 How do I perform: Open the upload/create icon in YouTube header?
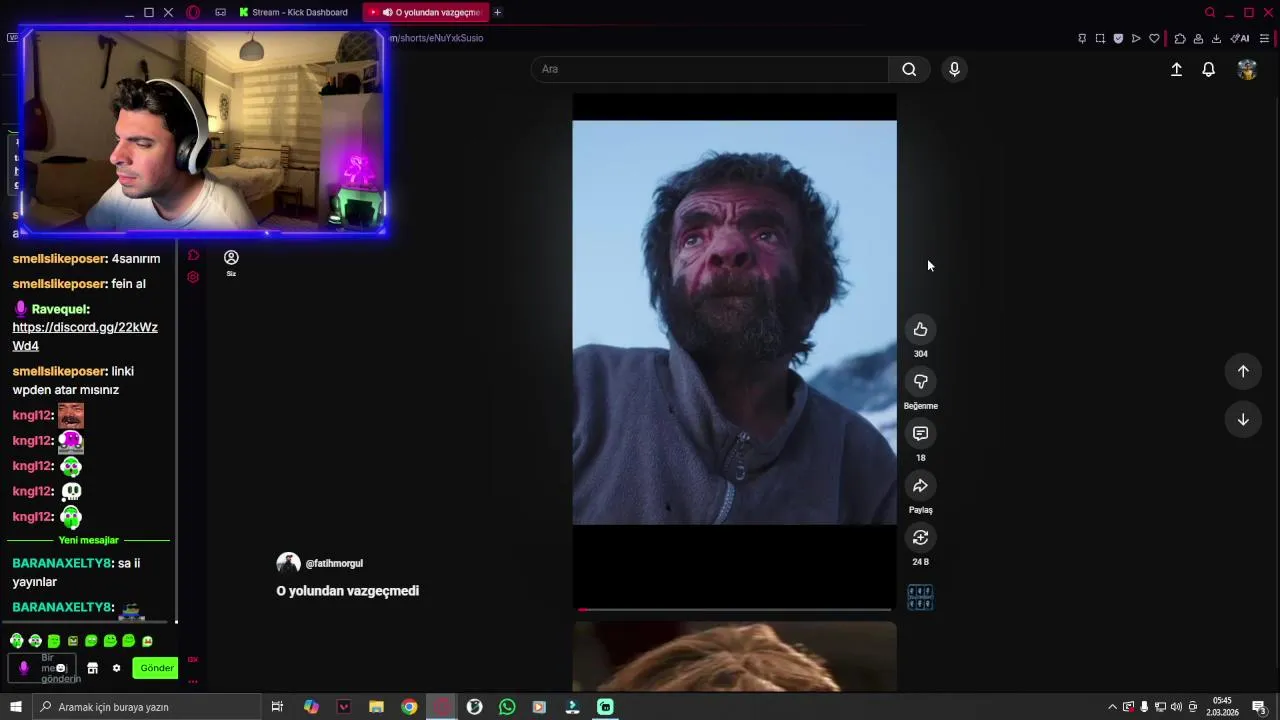point(1176,69)
